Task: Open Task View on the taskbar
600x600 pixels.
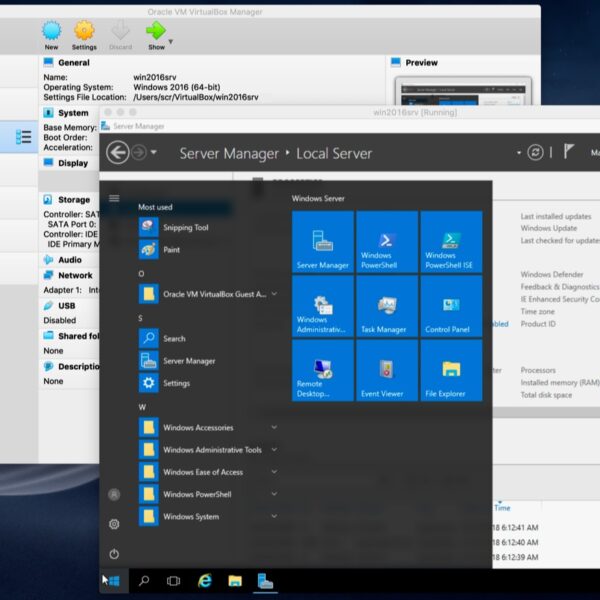Action: pyautogui.click(x=173, y=581)
